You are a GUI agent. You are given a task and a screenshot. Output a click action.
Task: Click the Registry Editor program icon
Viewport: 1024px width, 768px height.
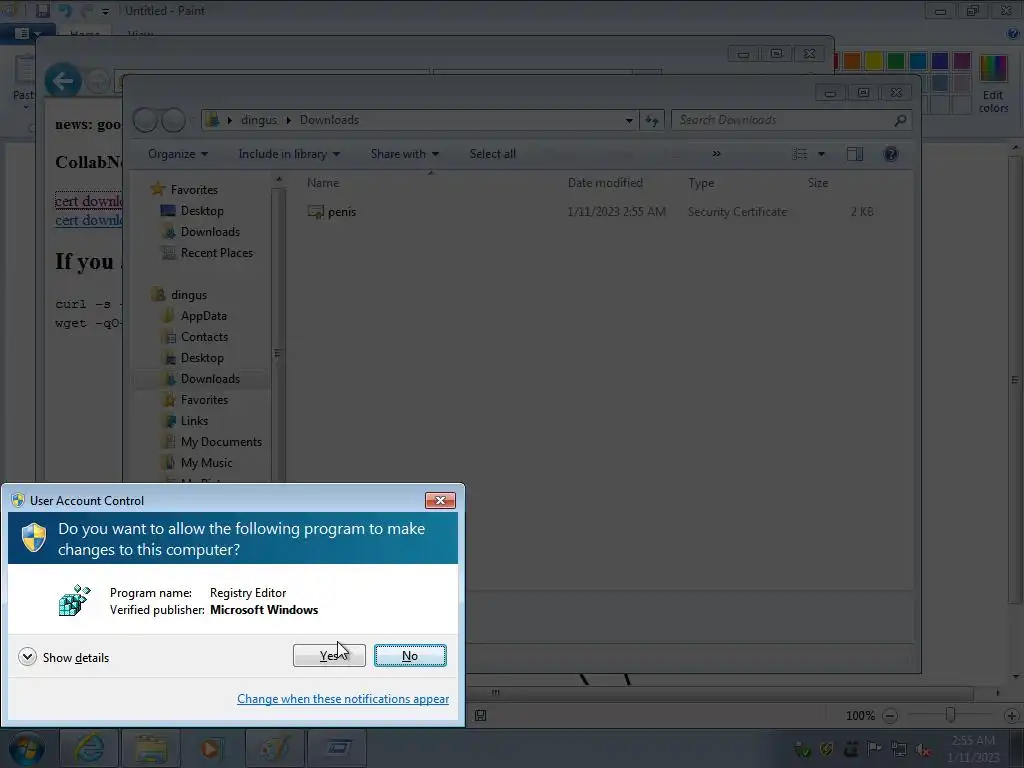(x=74, y=601)
